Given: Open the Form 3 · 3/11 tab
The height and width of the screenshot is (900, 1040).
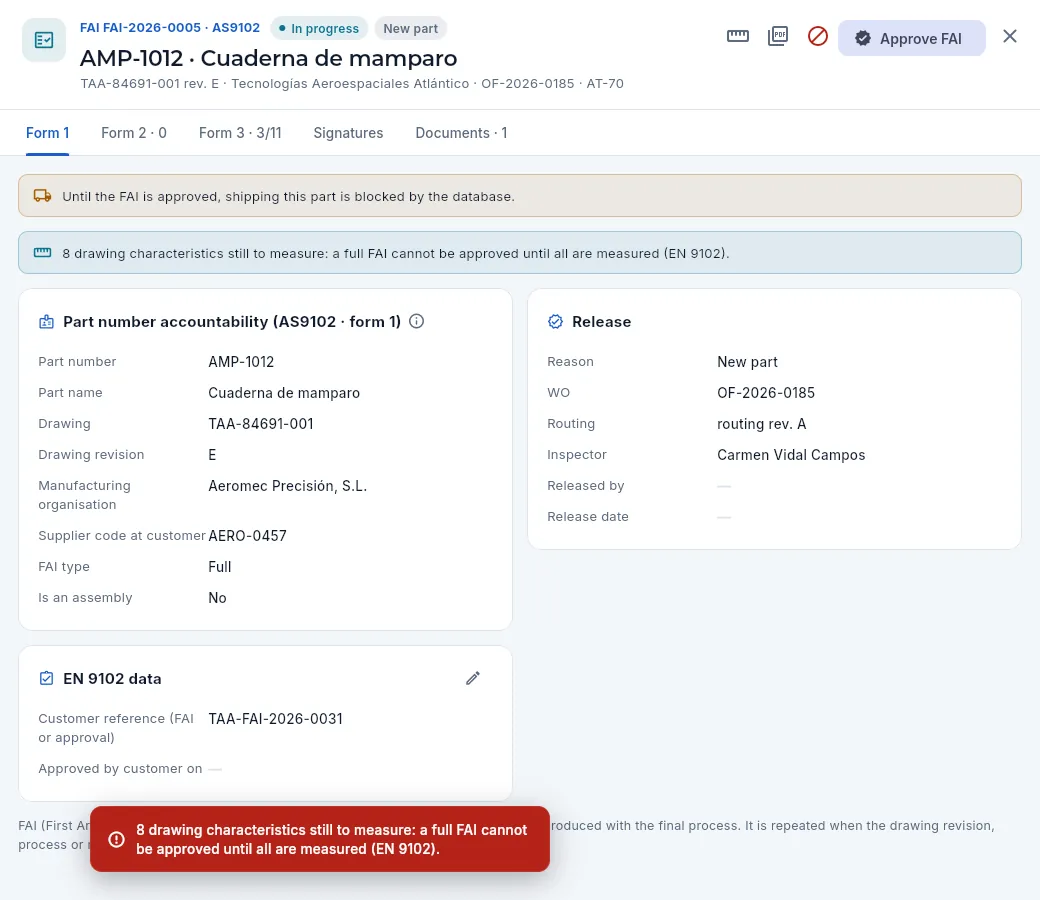Looking at the screenshot, I should (240, 133).
